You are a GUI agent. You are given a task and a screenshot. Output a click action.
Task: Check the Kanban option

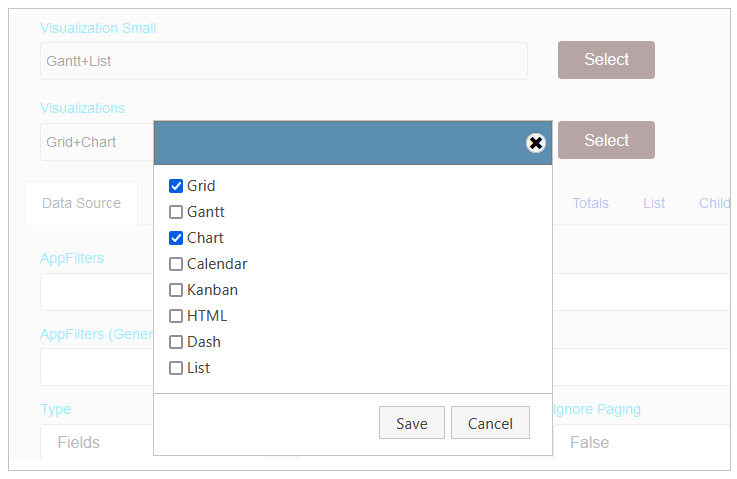[176, 290]
